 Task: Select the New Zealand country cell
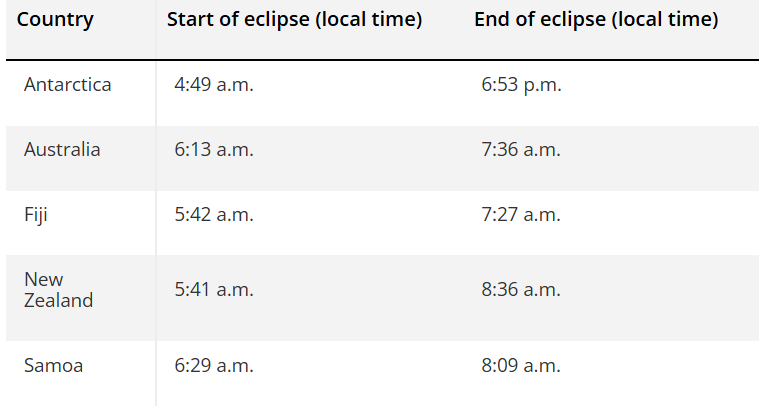pyautogui.click(x=58, y=290)
